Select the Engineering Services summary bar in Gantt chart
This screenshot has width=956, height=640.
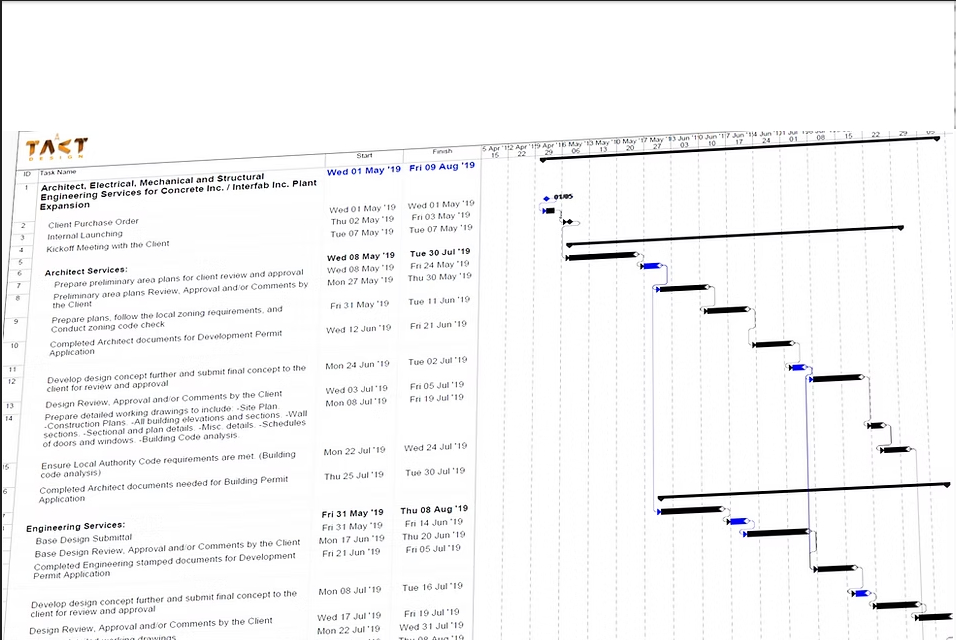click(804, 491)
